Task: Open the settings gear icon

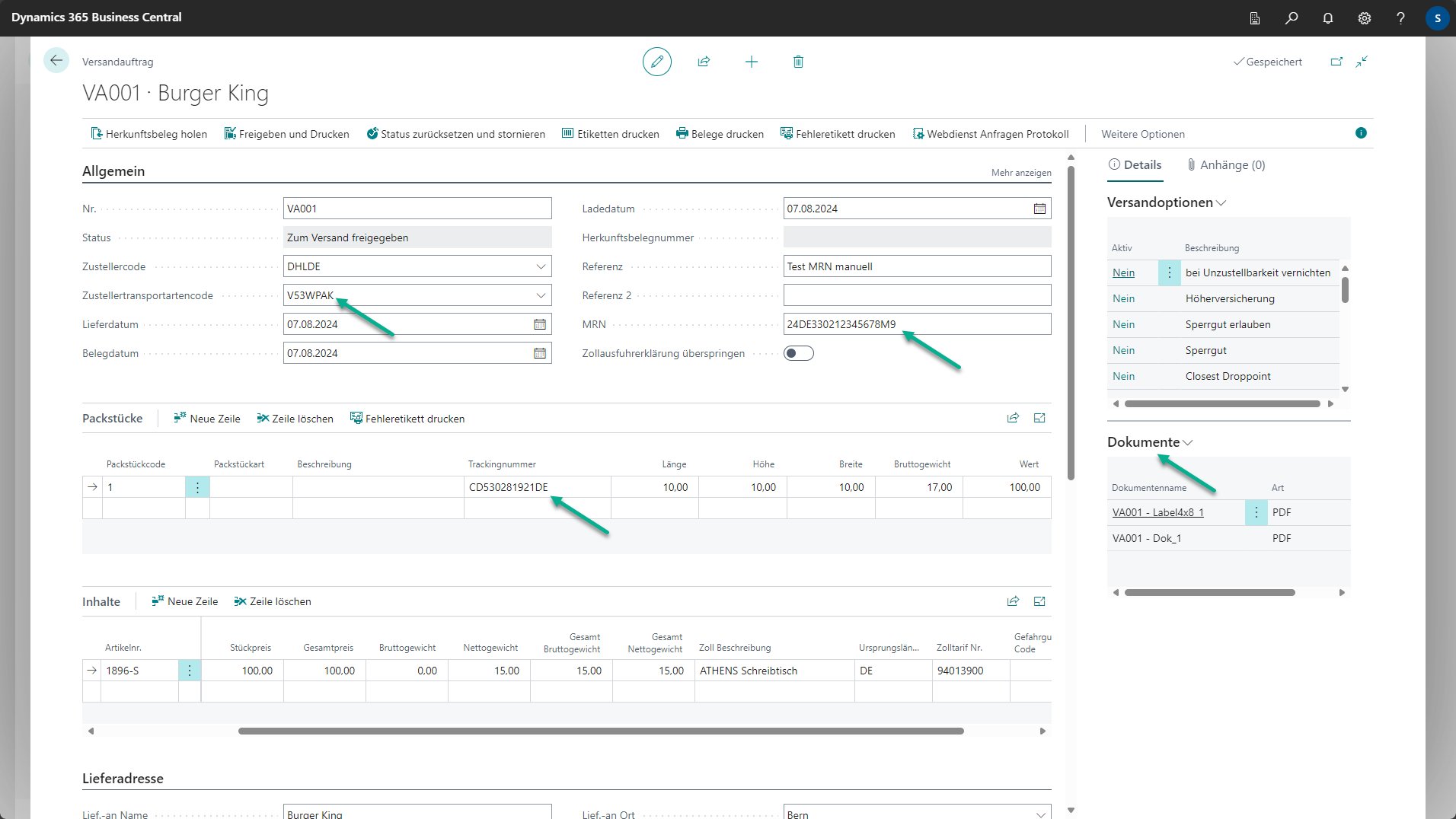Action: tap(1365, 18)
